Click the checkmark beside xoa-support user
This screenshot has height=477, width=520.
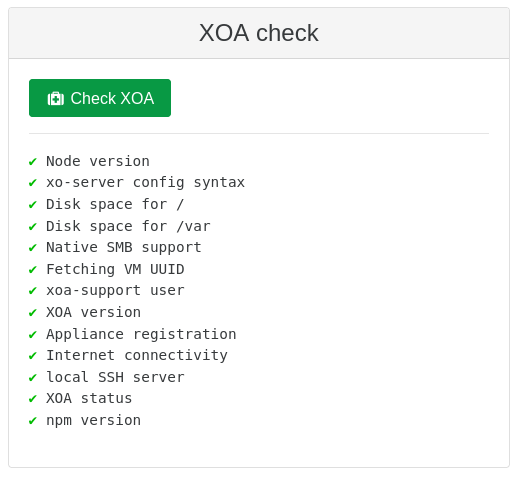tap(33, 291)
